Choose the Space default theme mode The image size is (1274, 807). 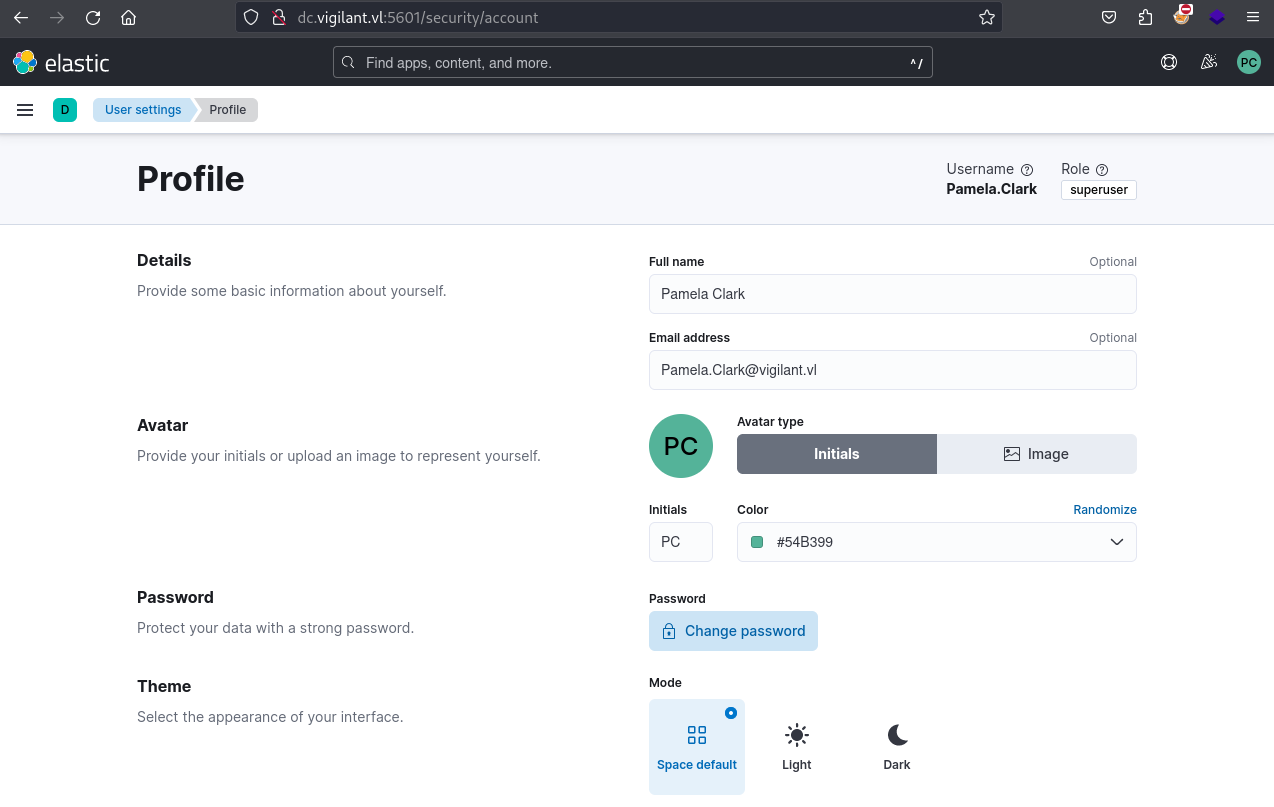697,747
